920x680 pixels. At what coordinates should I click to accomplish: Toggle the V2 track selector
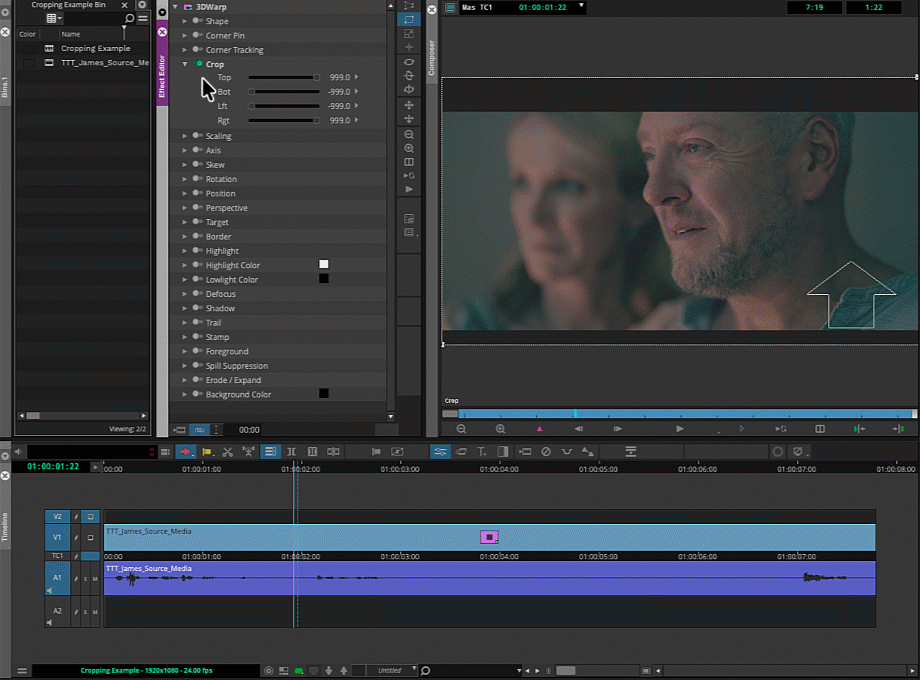coord(58,516)
